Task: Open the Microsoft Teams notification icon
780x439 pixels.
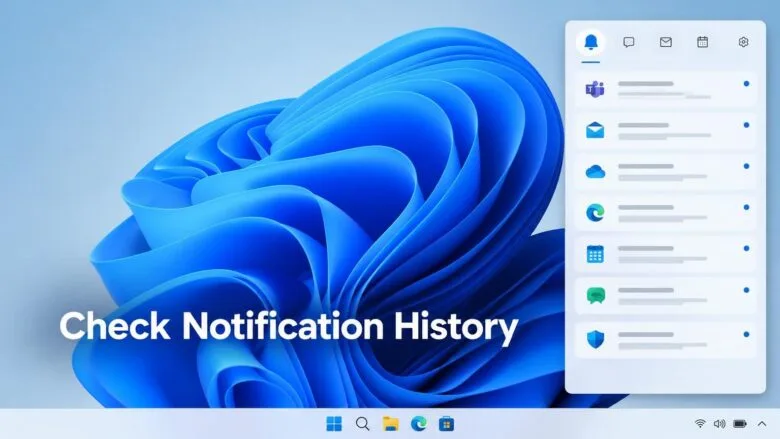Action: point(595,89)
